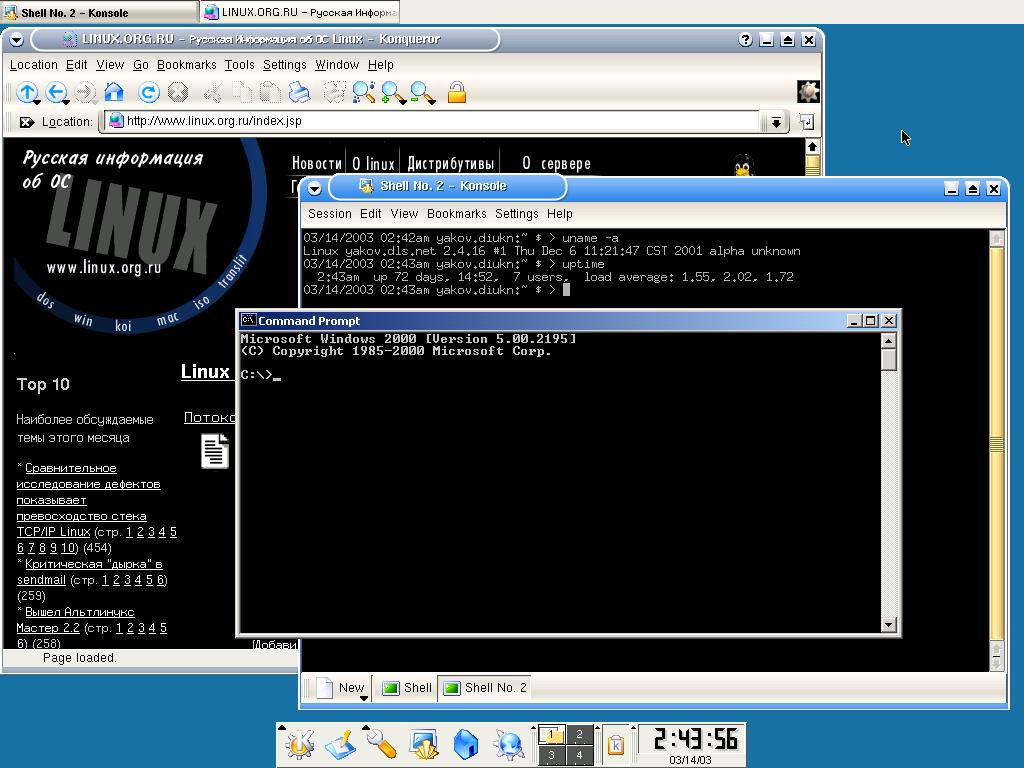Switch to virtual desktop 2 in pager

pyautogui.click(x=579, y=734)
